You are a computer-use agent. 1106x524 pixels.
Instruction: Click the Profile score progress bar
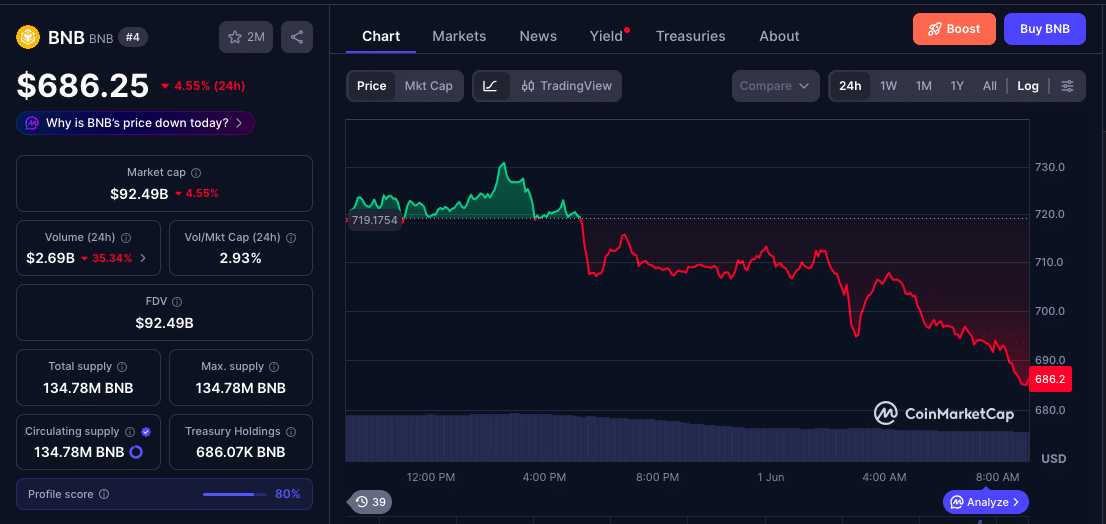(x=233, y=494)
